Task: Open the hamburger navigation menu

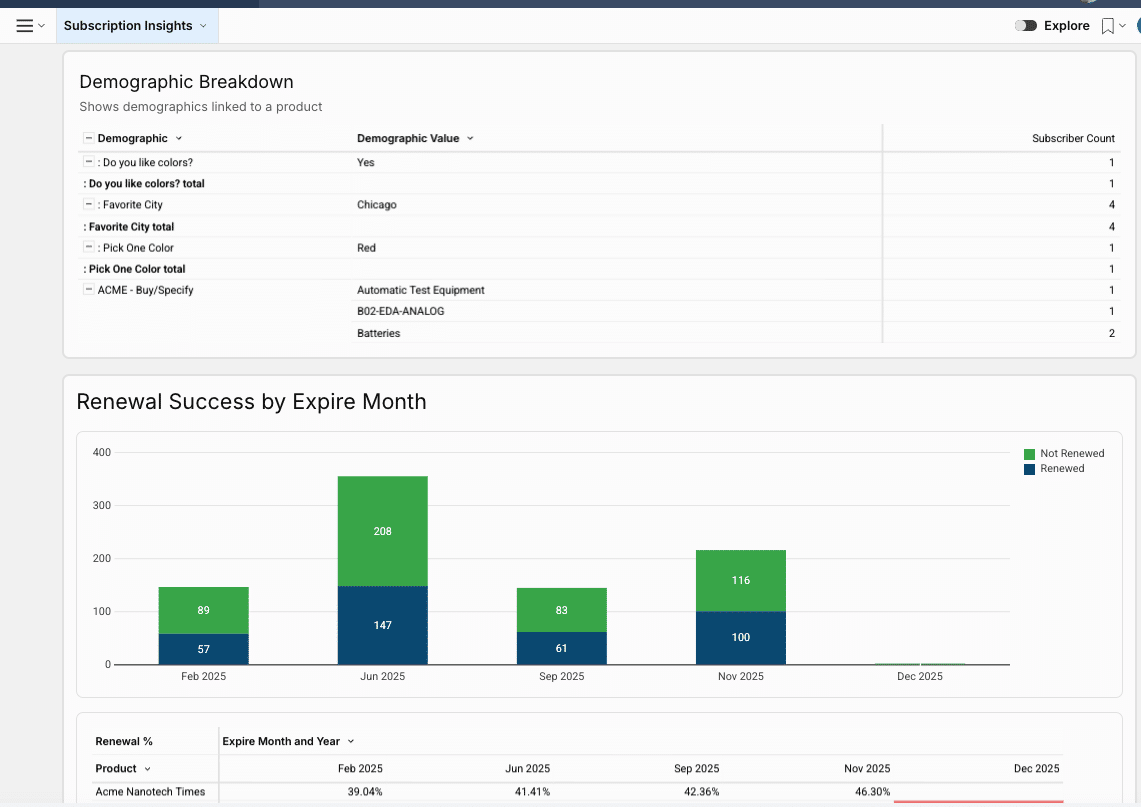Action: coord(25,26)
